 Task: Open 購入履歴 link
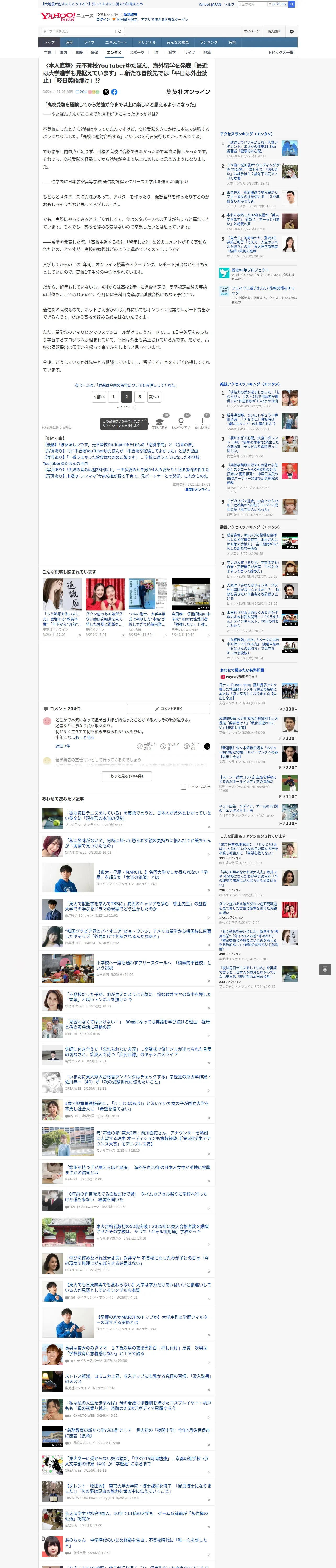tap(274, 31)
